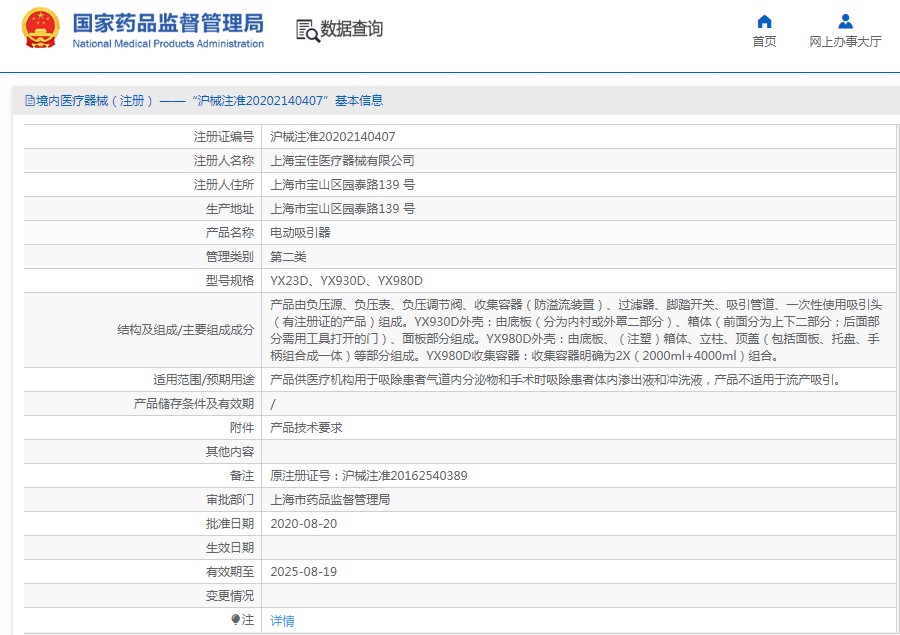Screen dimensions: 900x635
Task: Click National Medical Products Administration text
Action: click(168, 44)
